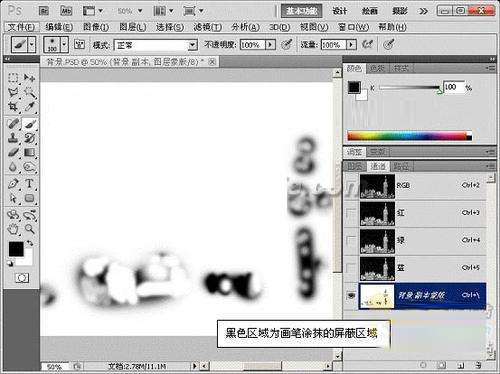Select the 3D Camera Rotate tool
The image size is (500, 374).
coord(29,215)
